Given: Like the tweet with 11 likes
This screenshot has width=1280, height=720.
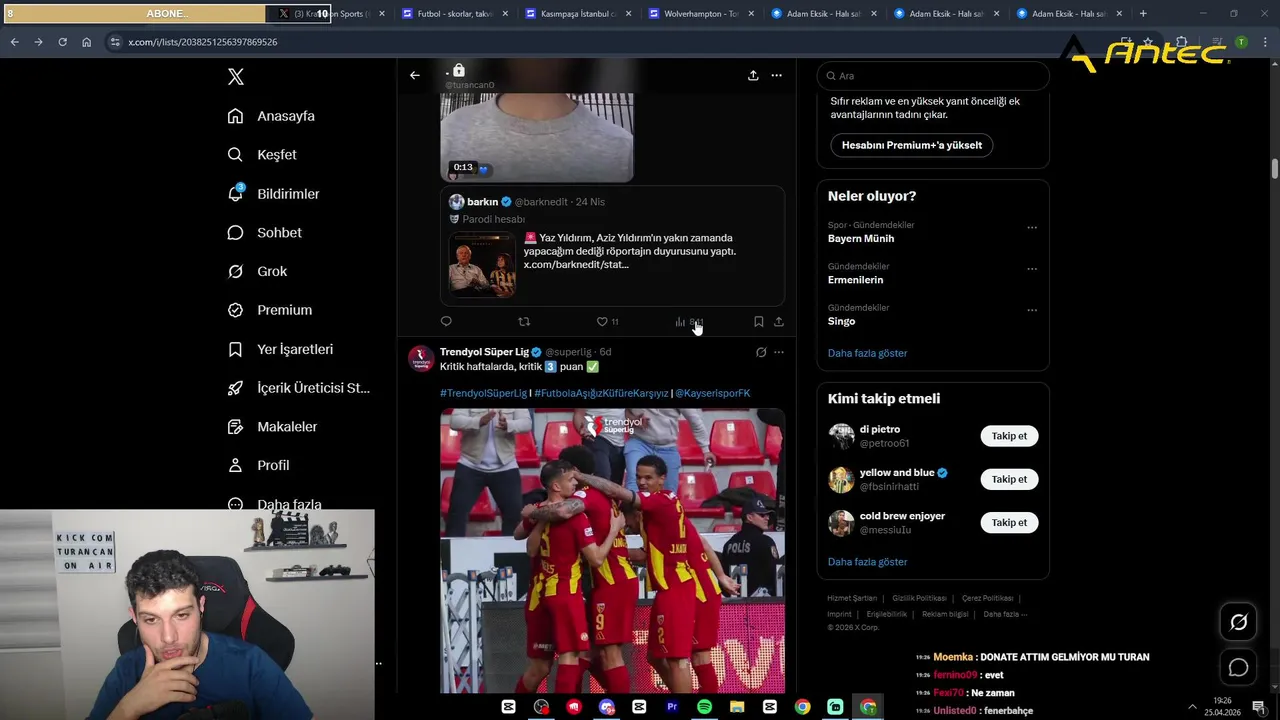Looking at the screenshot, I should click(607, 322).
